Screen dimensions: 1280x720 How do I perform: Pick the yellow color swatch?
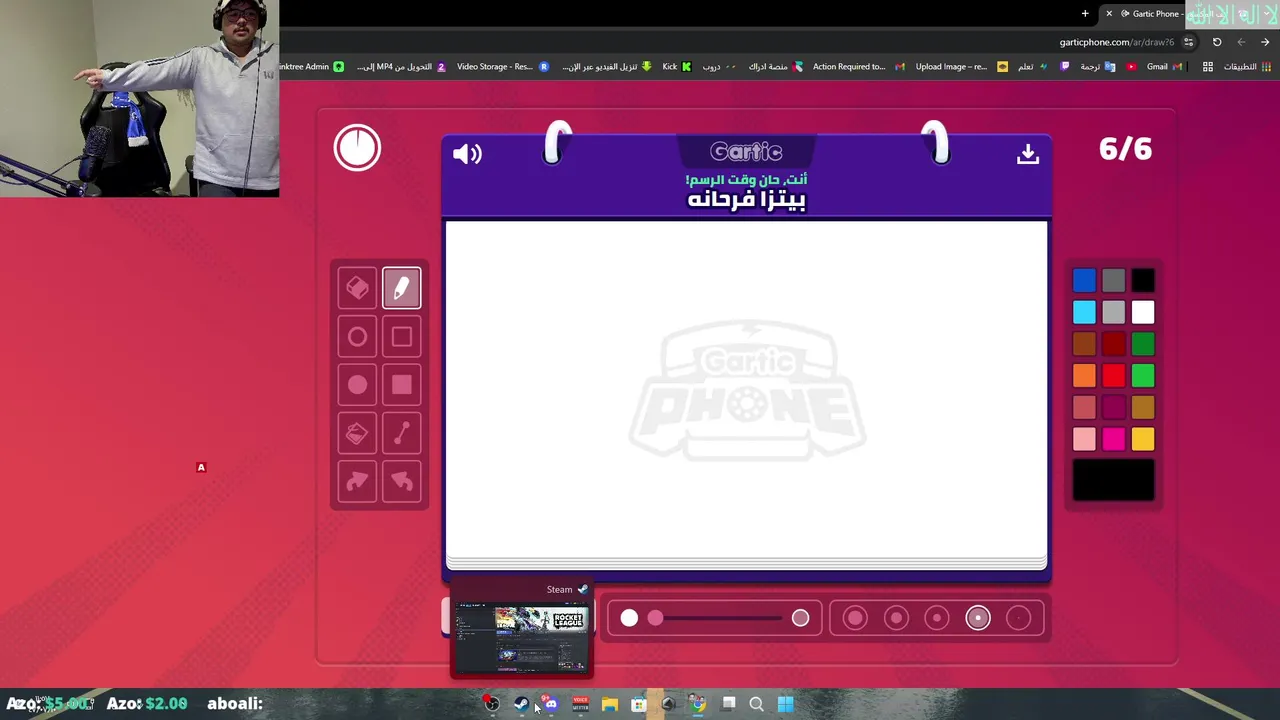point(1143,439)
